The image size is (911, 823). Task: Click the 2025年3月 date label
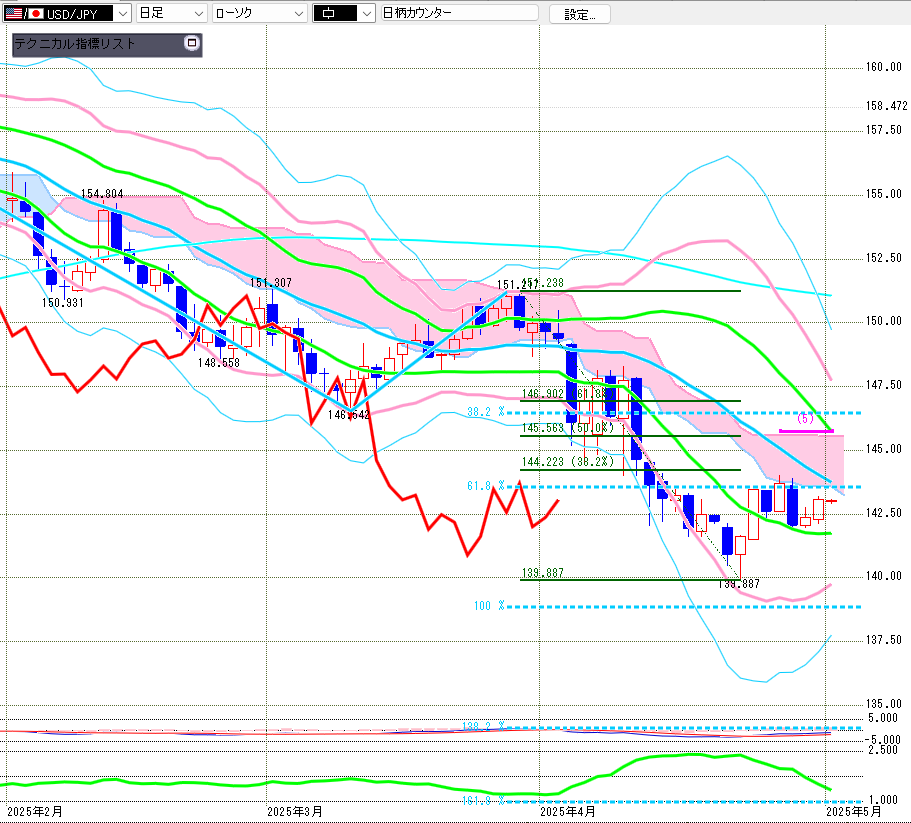click(x=295, y=811)
